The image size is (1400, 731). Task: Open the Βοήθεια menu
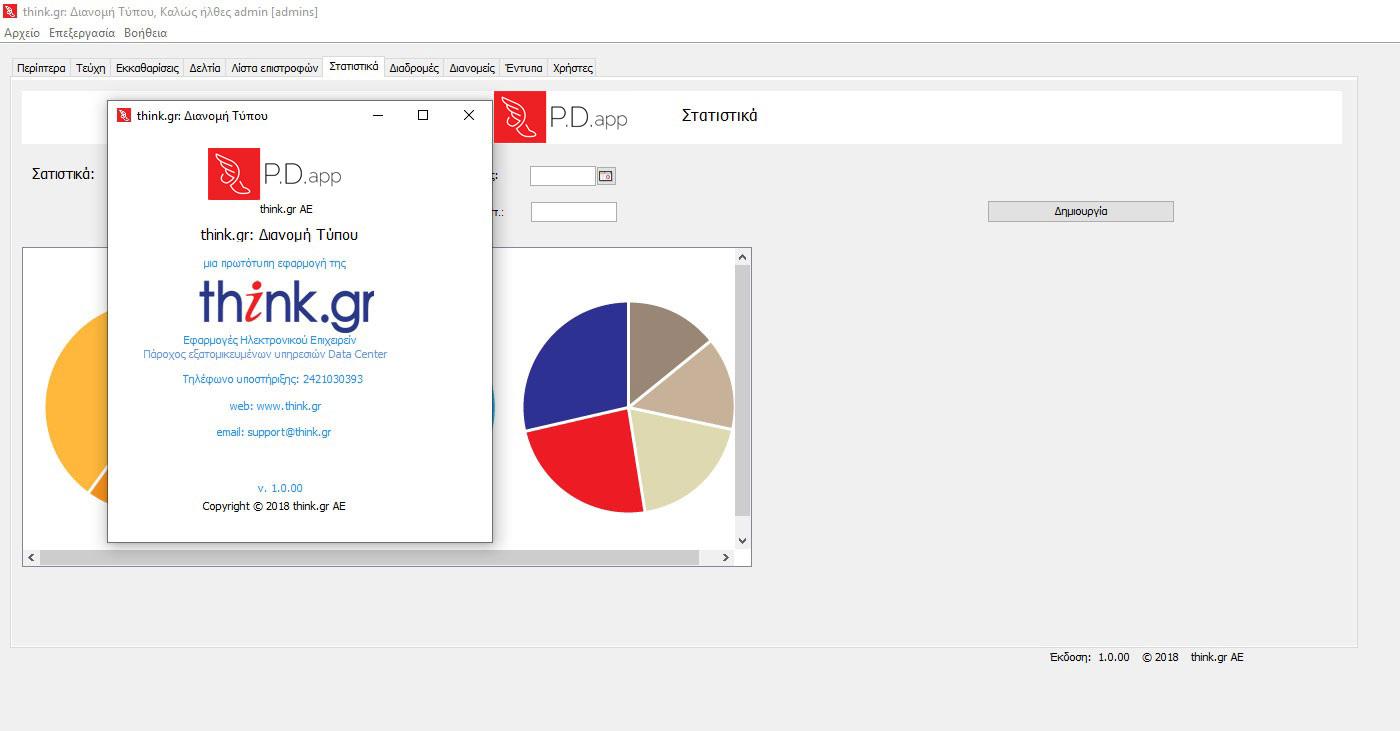click(145, 33)
